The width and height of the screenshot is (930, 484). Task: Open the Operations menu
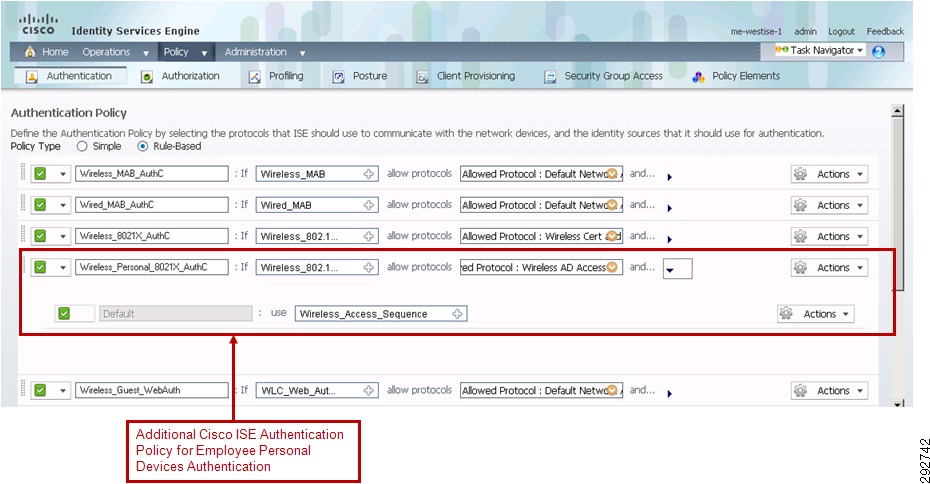tap(116, 52)
